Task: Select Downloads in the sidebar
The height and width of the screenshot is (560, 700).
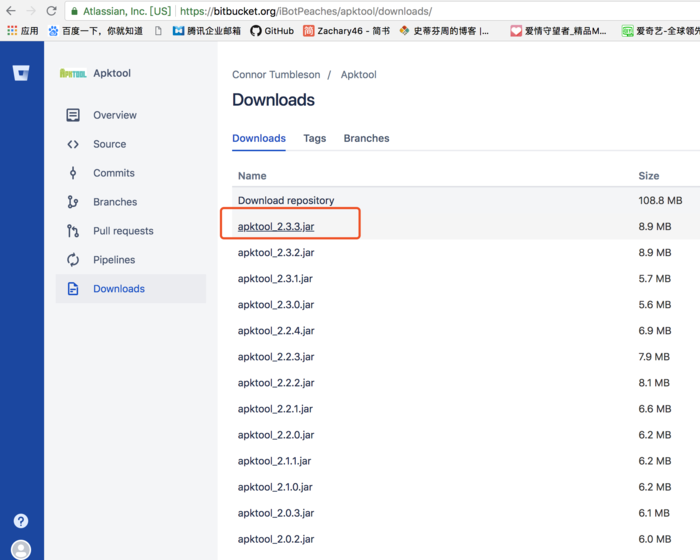Action: click(131, 288)
